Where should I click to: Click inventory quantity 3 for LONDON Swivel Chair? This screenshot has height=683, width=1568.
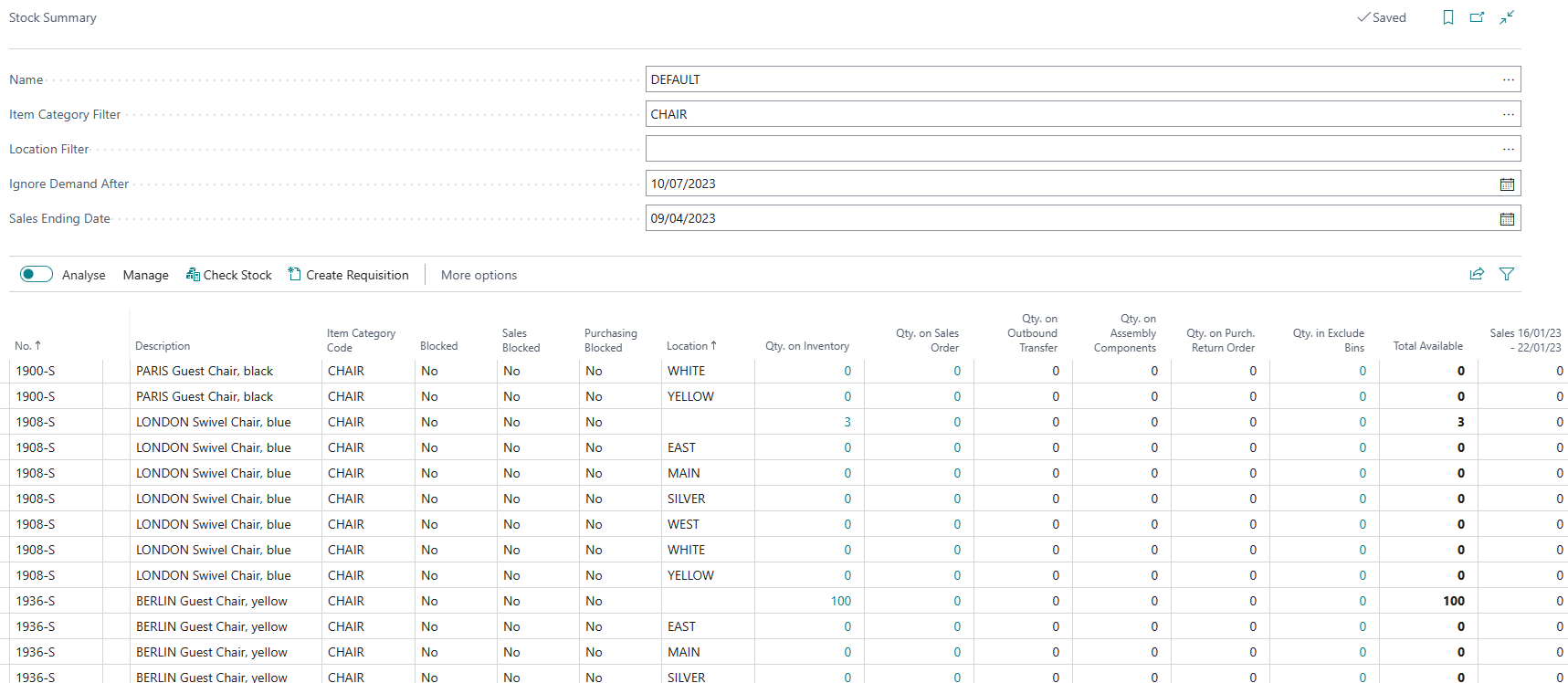click(x=847, y=422)
